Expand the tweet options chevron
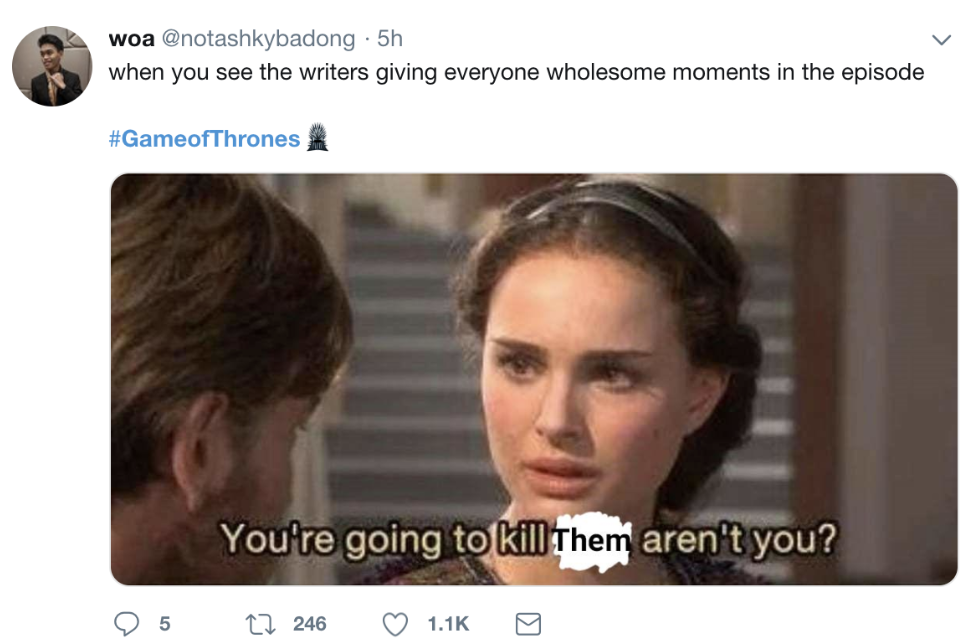Viewport: 960px width, 644px height. [941, 40]
